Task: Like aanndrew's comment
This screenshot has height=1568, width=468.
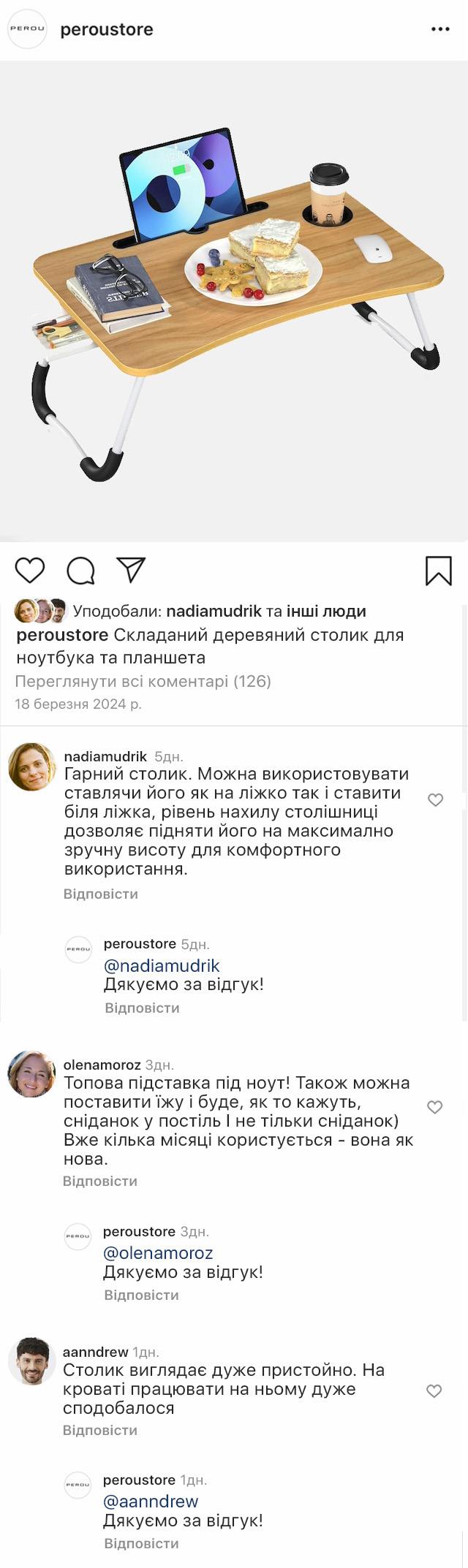Action: pyautogui.click(x=434, y=1390)
